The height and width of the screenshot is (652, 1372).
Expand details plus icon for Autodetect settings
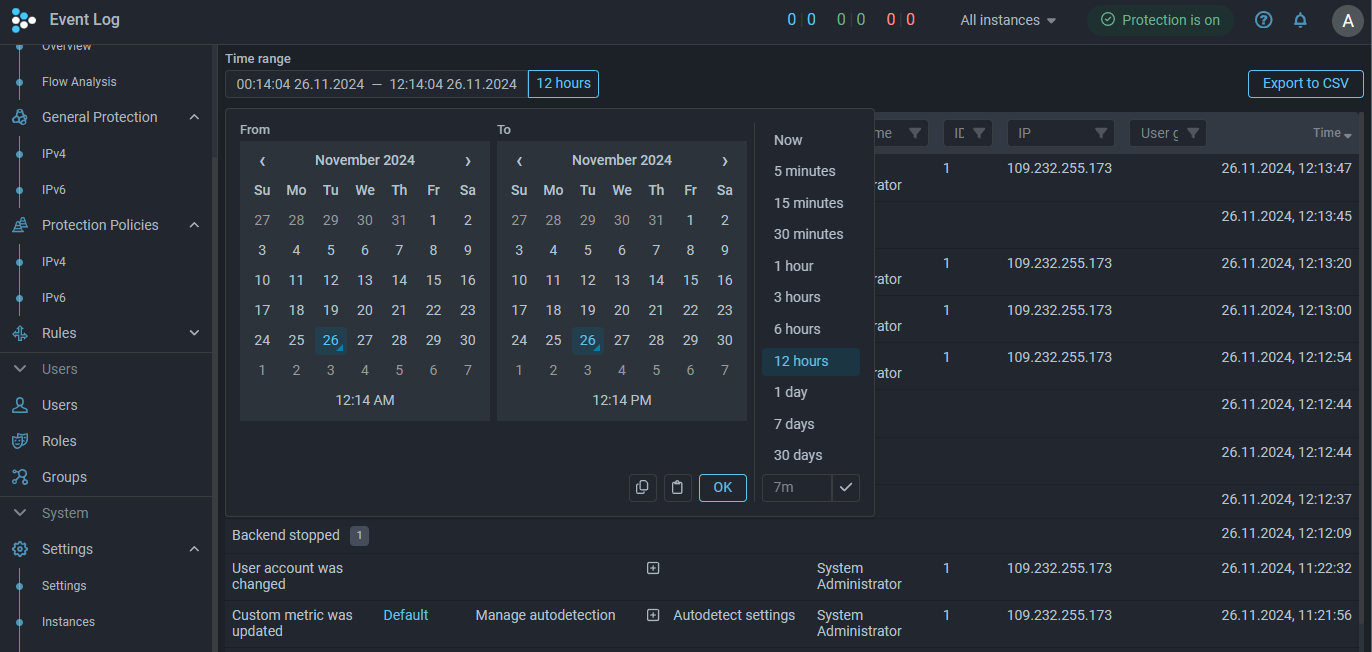pos(653,615)
